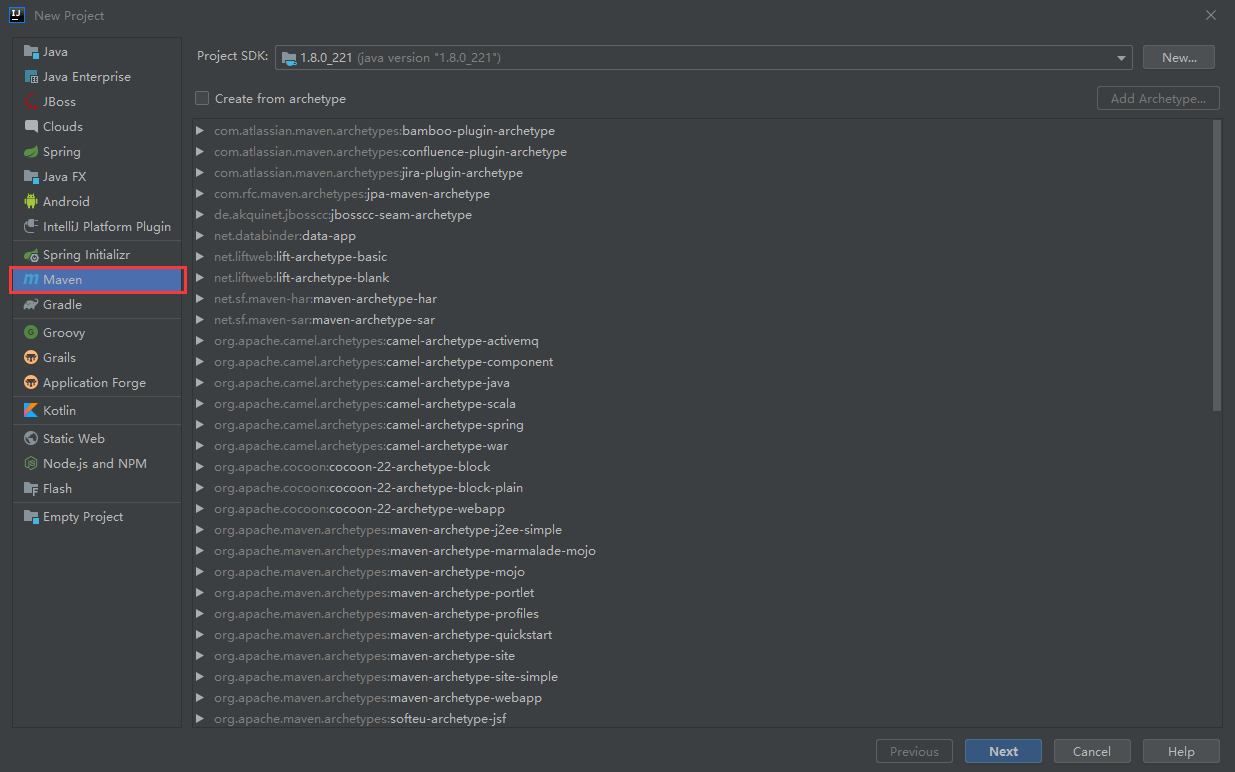Select camel-archetype-java row text

pyautogui.click(x=362, y=383)
